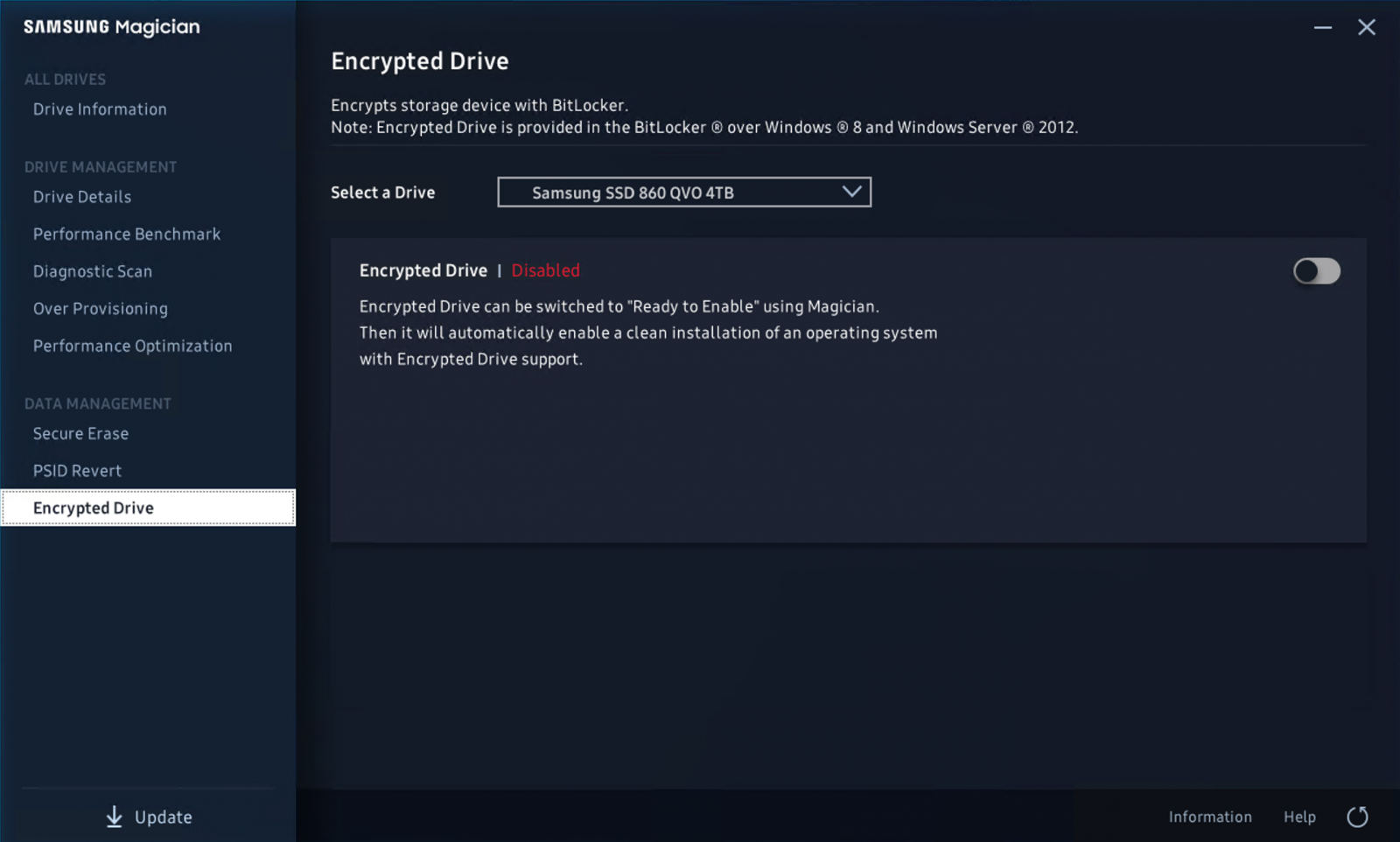Open the Secure Erase page
1400x842 pixels.
pos(80,433)
